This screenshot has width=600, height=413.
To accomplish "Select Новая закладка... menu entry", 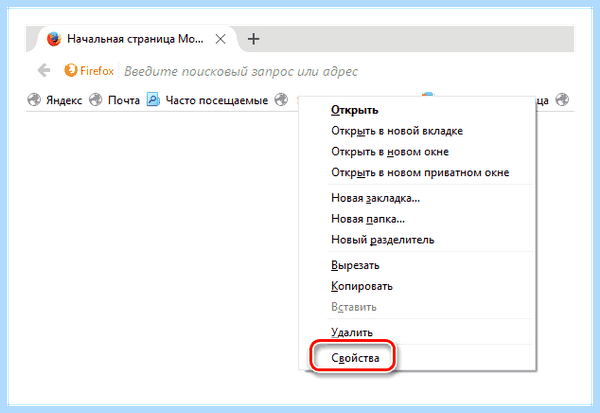I will 417,198.
